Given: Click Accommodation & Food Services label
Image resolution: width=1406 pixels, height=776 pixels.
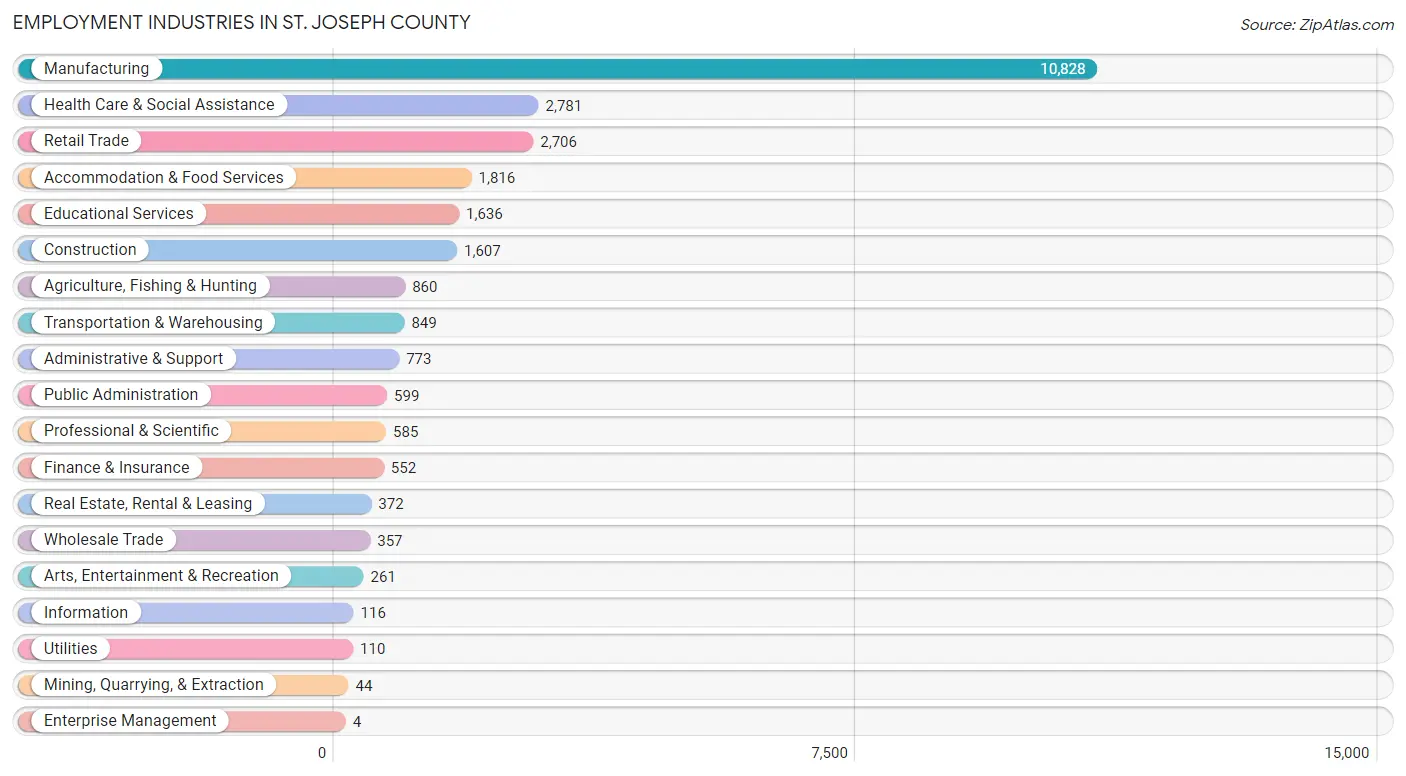Looking at the screenshot, I should 164,178.
